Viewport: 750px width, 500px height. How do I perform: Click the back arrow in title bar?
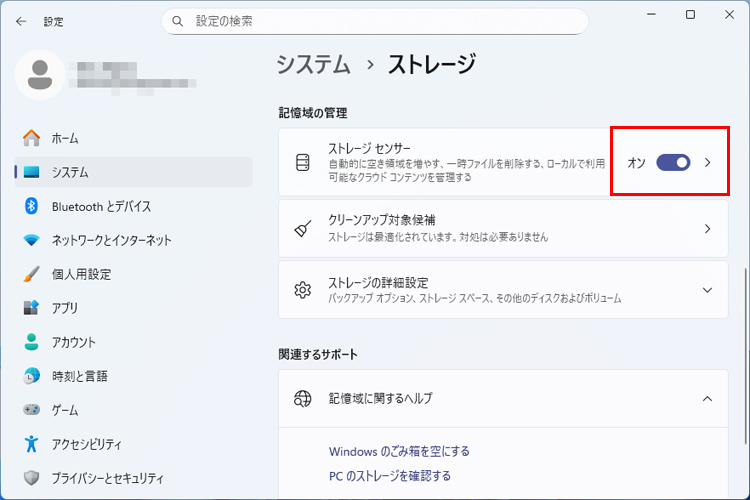tap(21, 21)
